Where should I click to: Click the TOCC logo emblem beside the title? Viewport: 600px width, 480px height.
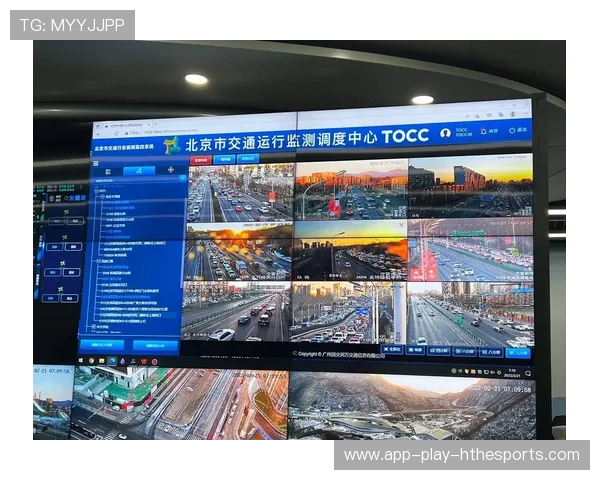pos(172,145)
